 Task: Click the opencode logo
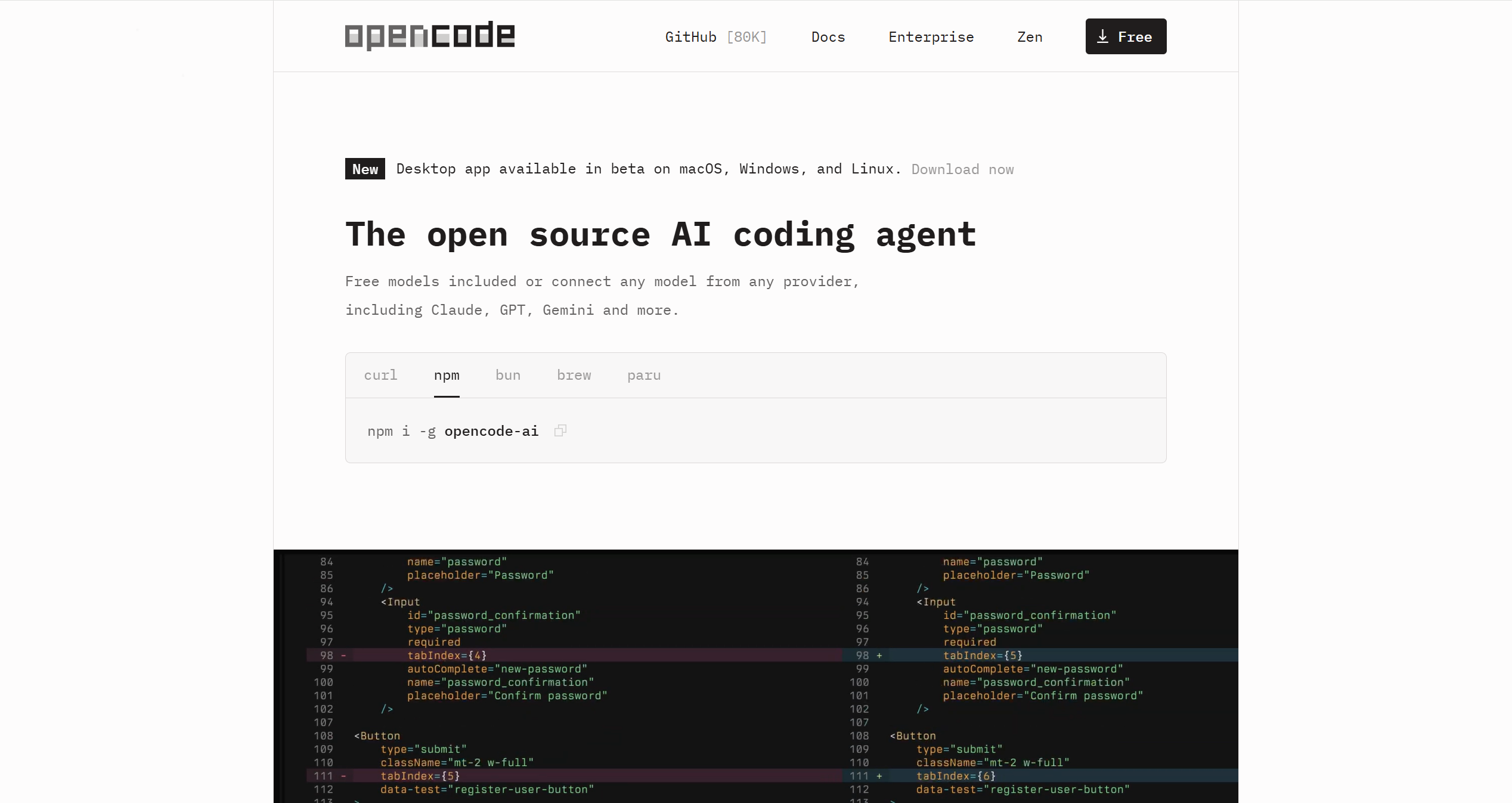tap(429, 36)
